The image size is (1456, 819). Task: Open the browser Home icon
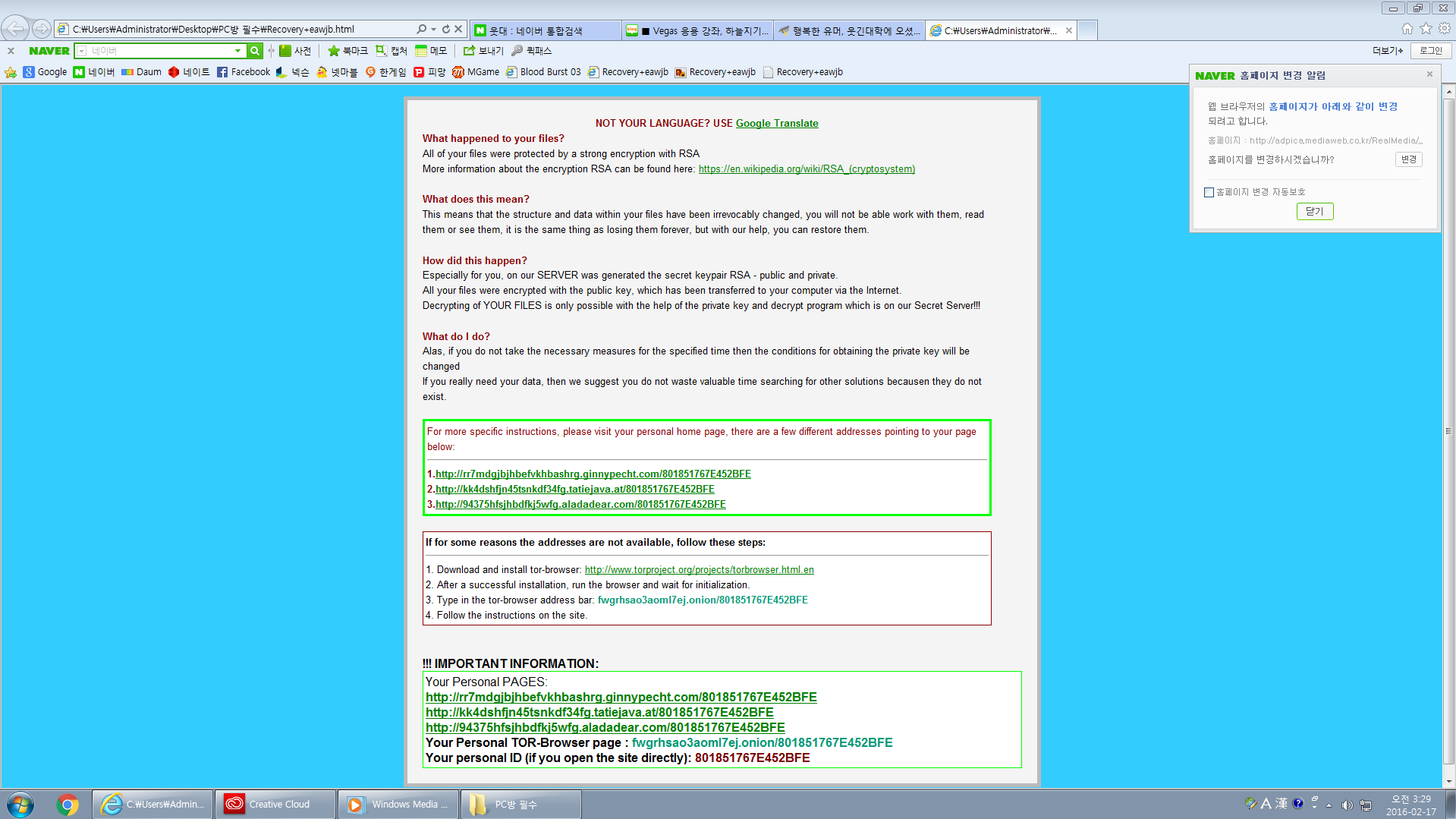coord(1407,29)
